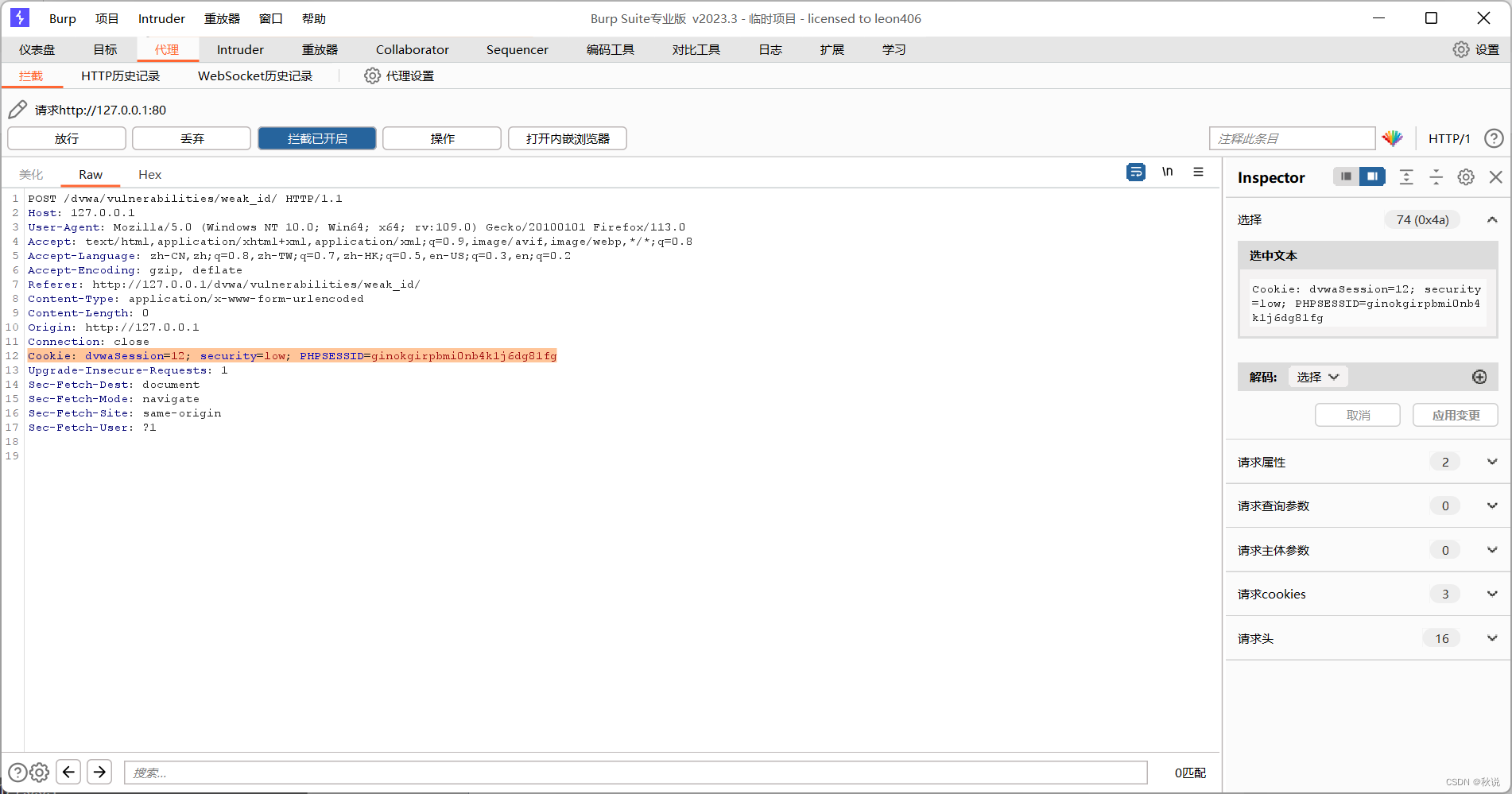This screenshot has width=1512, height=794.
Task: Click 打开内嵌浏览器 button
Action: click(568, 138)
